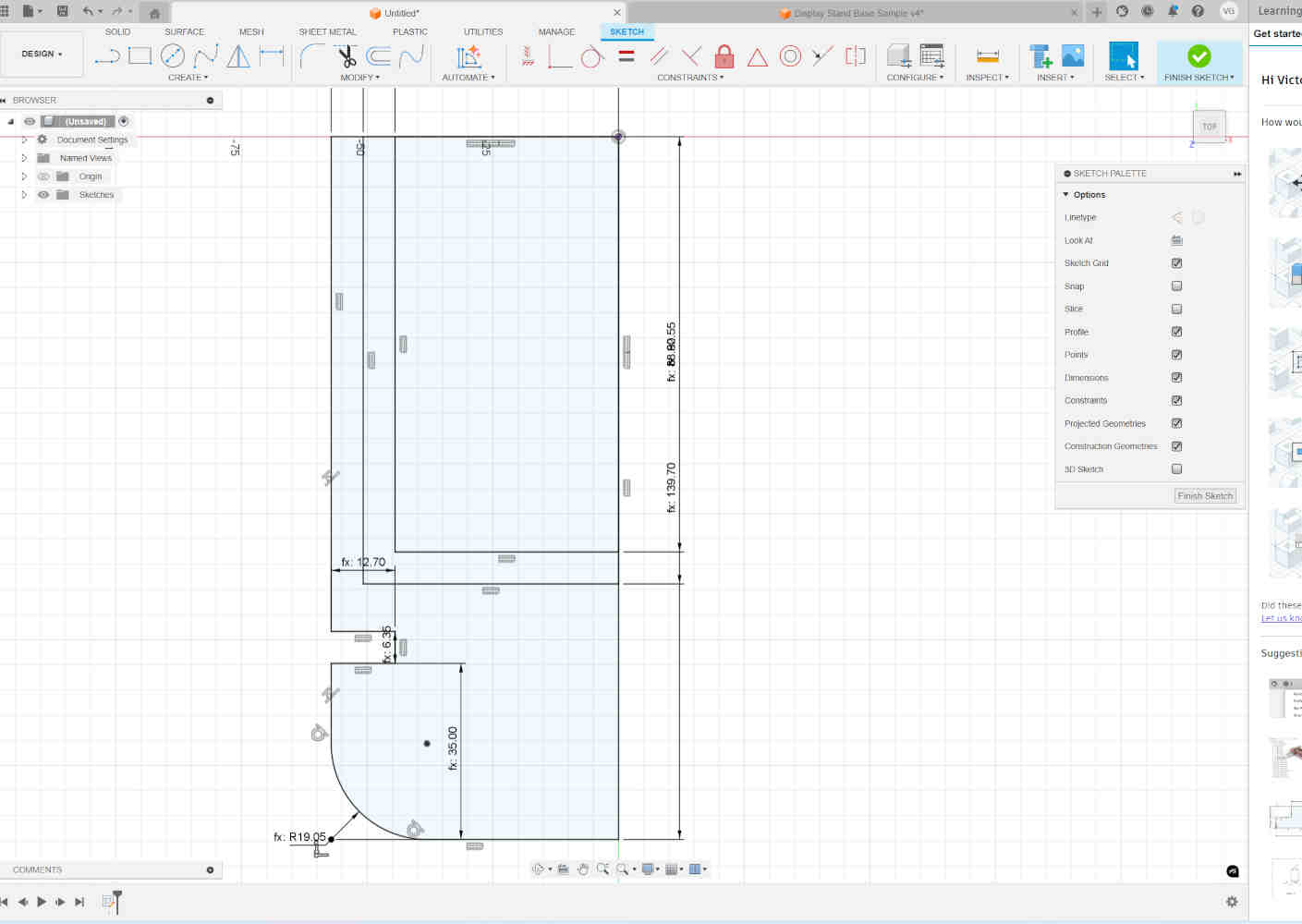1302x924 pixels.
Task: Click the Automated Sketch Dimensions icon
Action: [x=469, y=56]
